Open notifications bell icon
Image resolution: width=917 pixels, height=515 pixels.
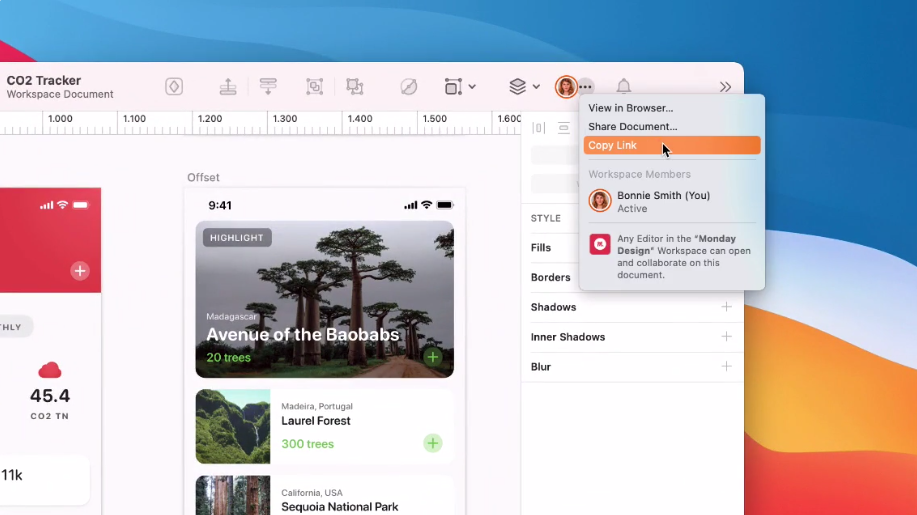coord(623,87)
